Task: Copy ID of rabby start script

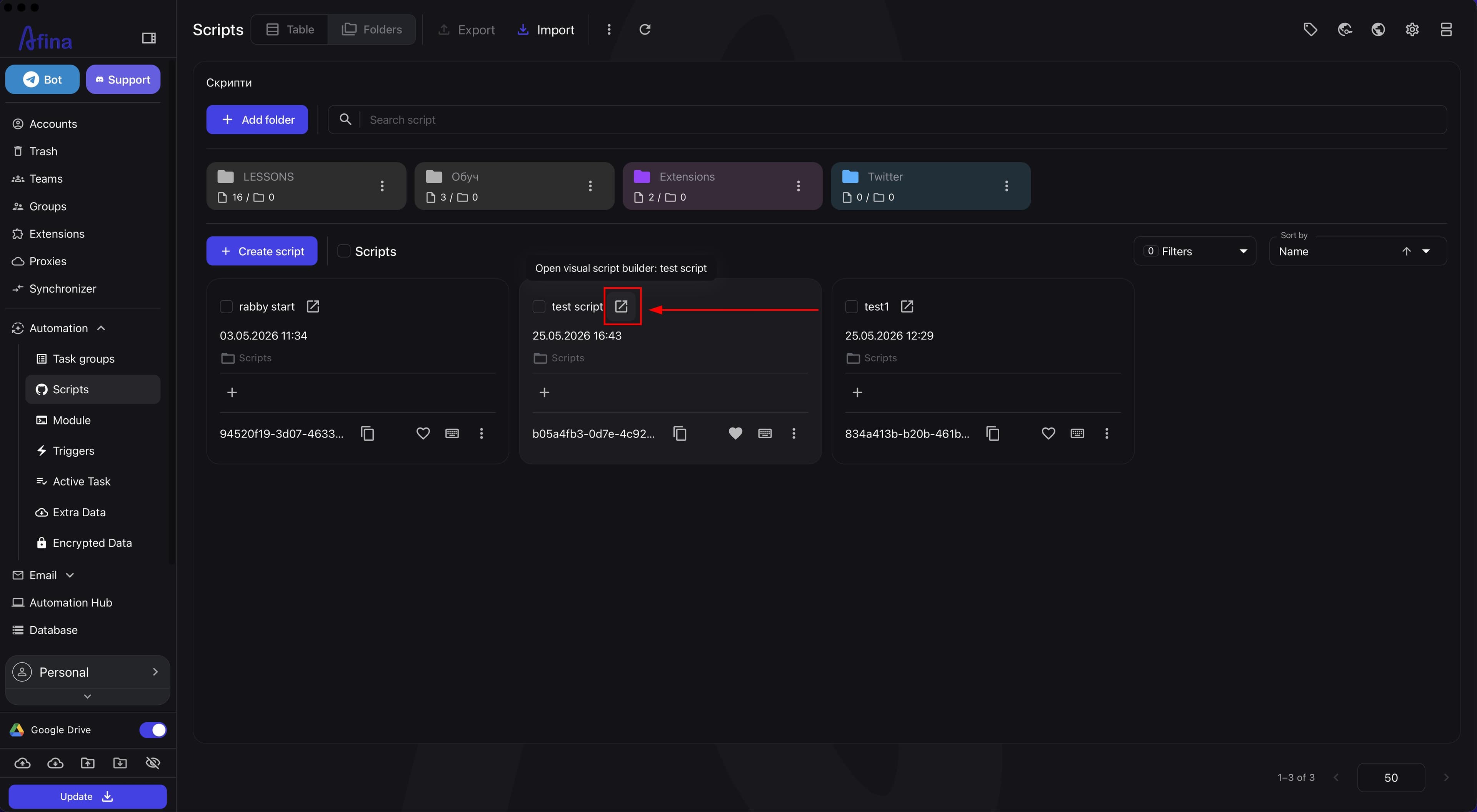Action: pyautogui.click(x=368, y=433)
